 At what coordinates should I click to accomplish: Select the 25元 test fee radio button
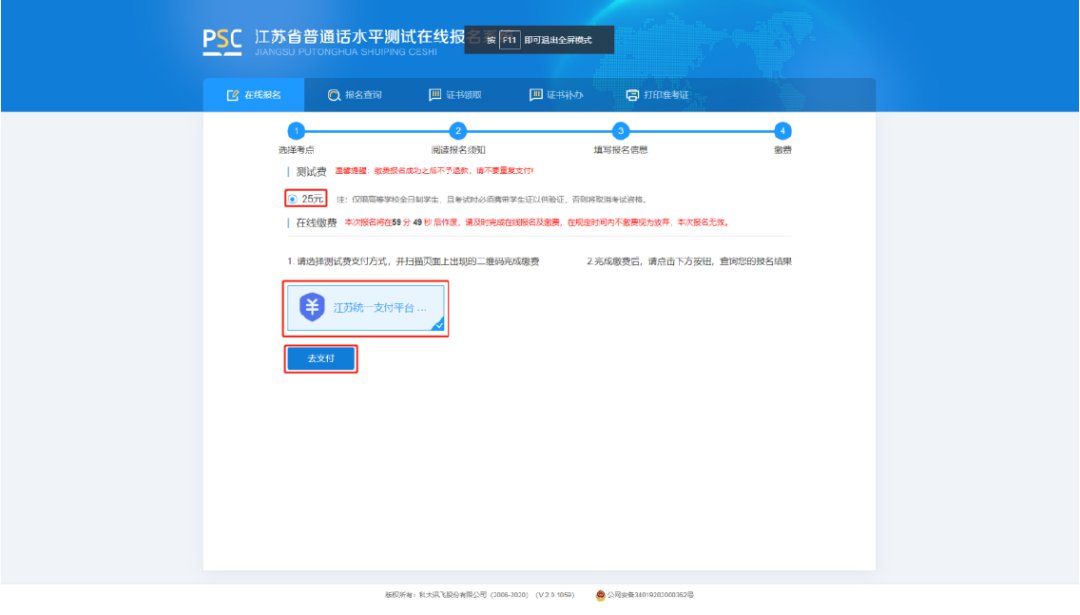(x=293, y=199)
